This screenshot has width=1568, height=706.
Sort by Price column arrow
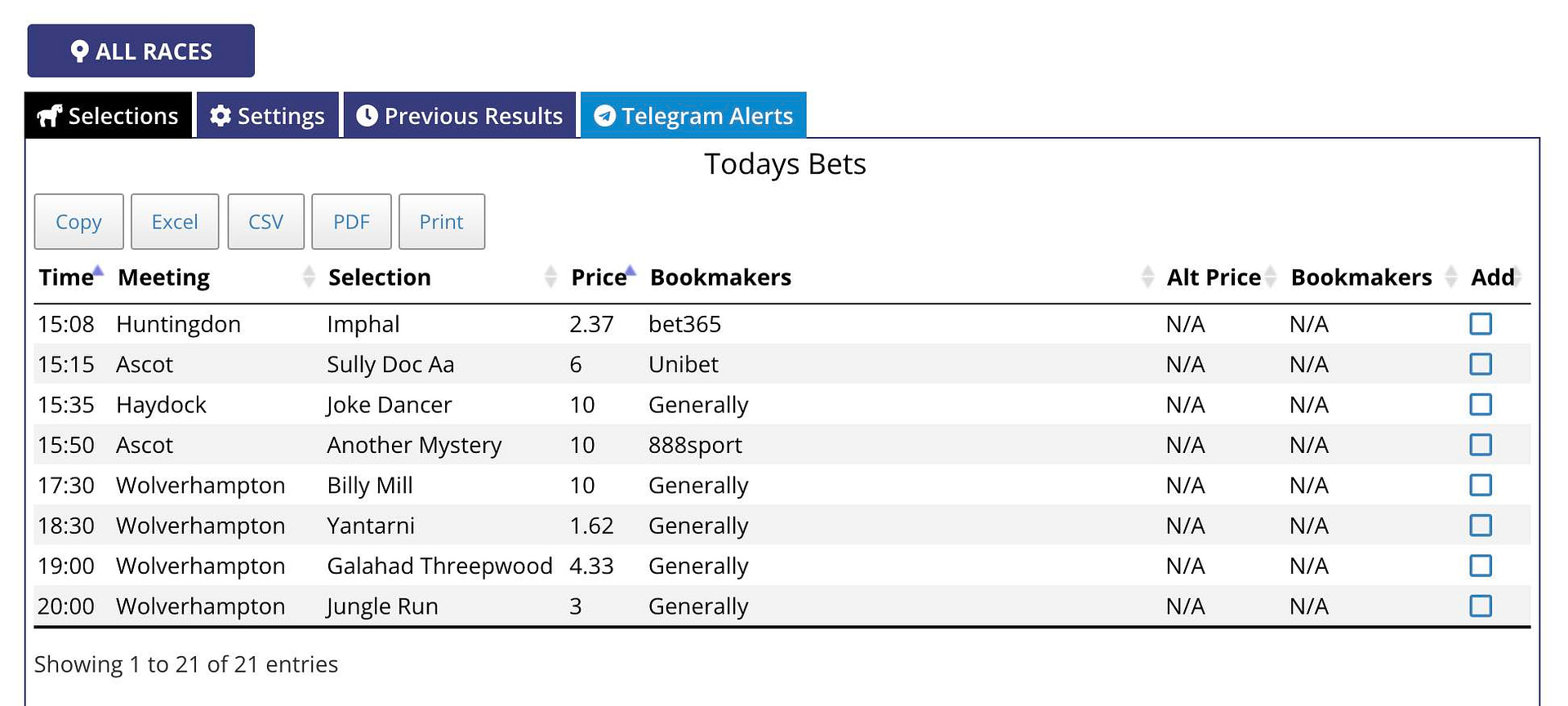(x=630, y=271)
